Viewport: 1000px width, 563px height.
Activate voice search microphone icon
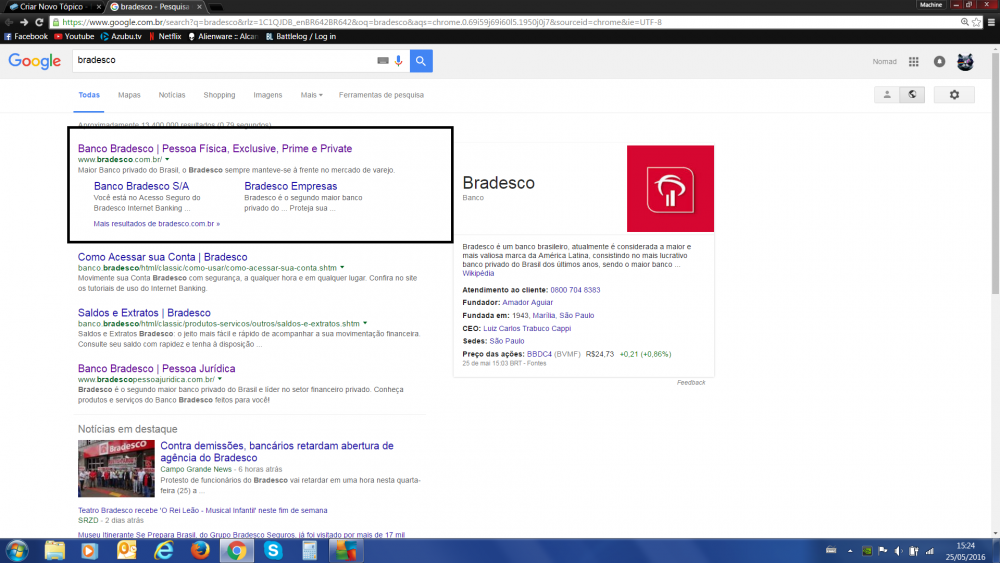pos(399,61)
